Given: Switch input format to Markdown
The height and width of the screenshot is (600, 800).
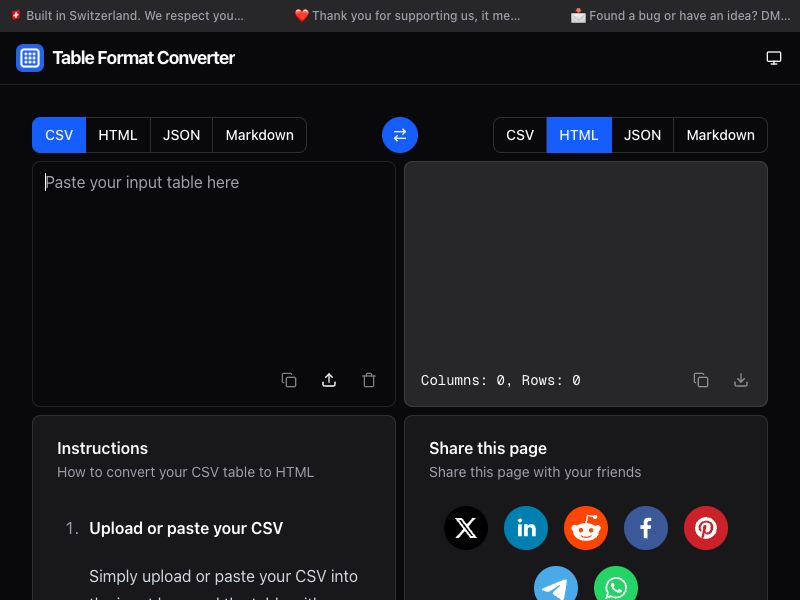Looking at the screenshot, I should 259,135.
